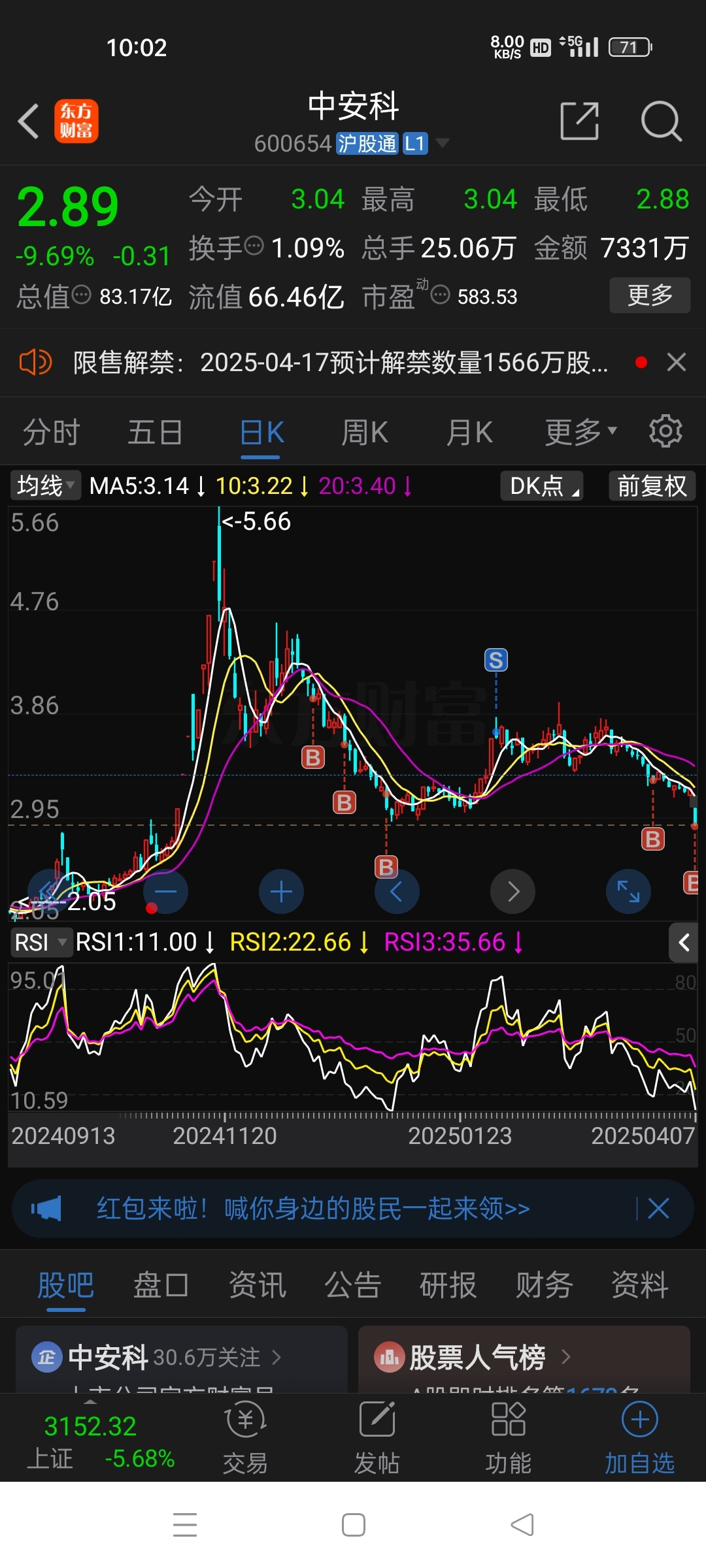Tap the 更多 quote details button

650,295
